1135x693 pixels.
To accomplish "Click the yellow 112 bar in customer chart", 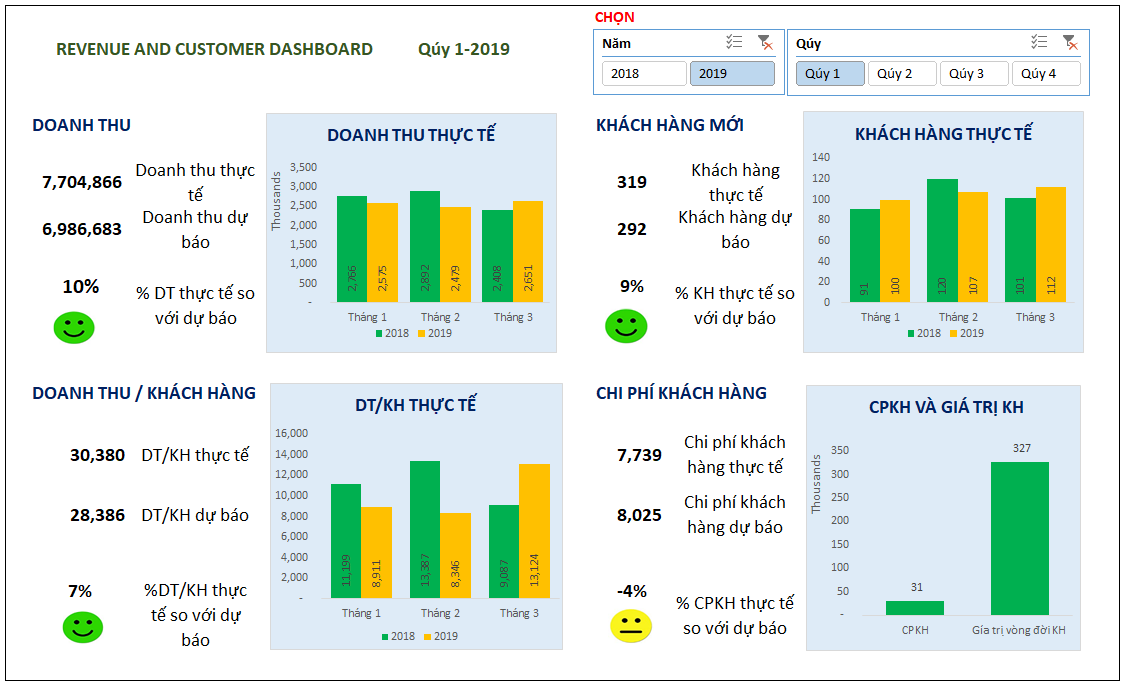I will (1051, 245).
